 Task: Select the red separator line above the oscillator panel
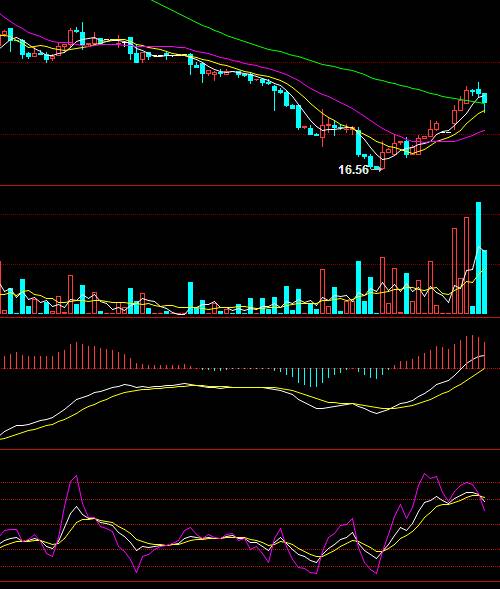pos(250,449)
